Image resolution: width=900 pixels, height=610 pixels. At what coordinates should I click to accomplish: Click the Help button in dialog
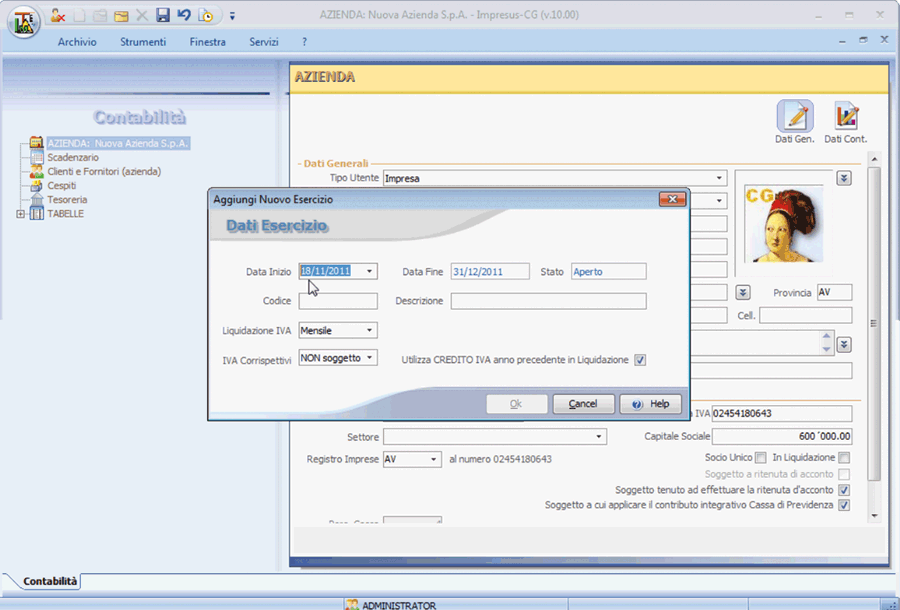pos(650,404)
